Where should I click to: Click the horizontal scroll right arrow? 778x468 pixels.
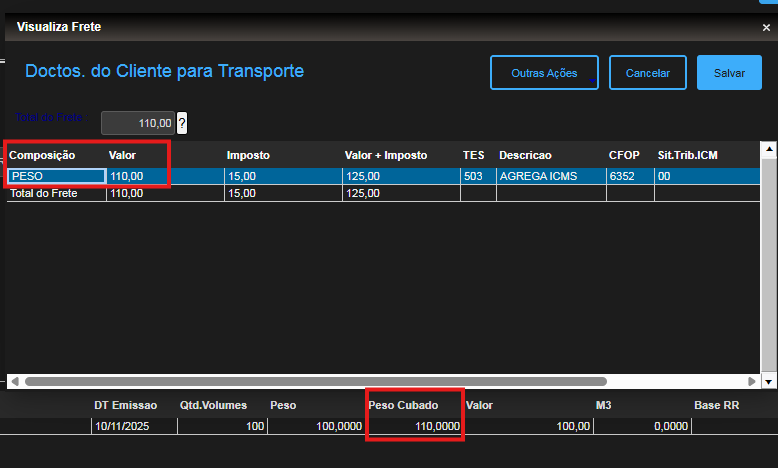752,381
